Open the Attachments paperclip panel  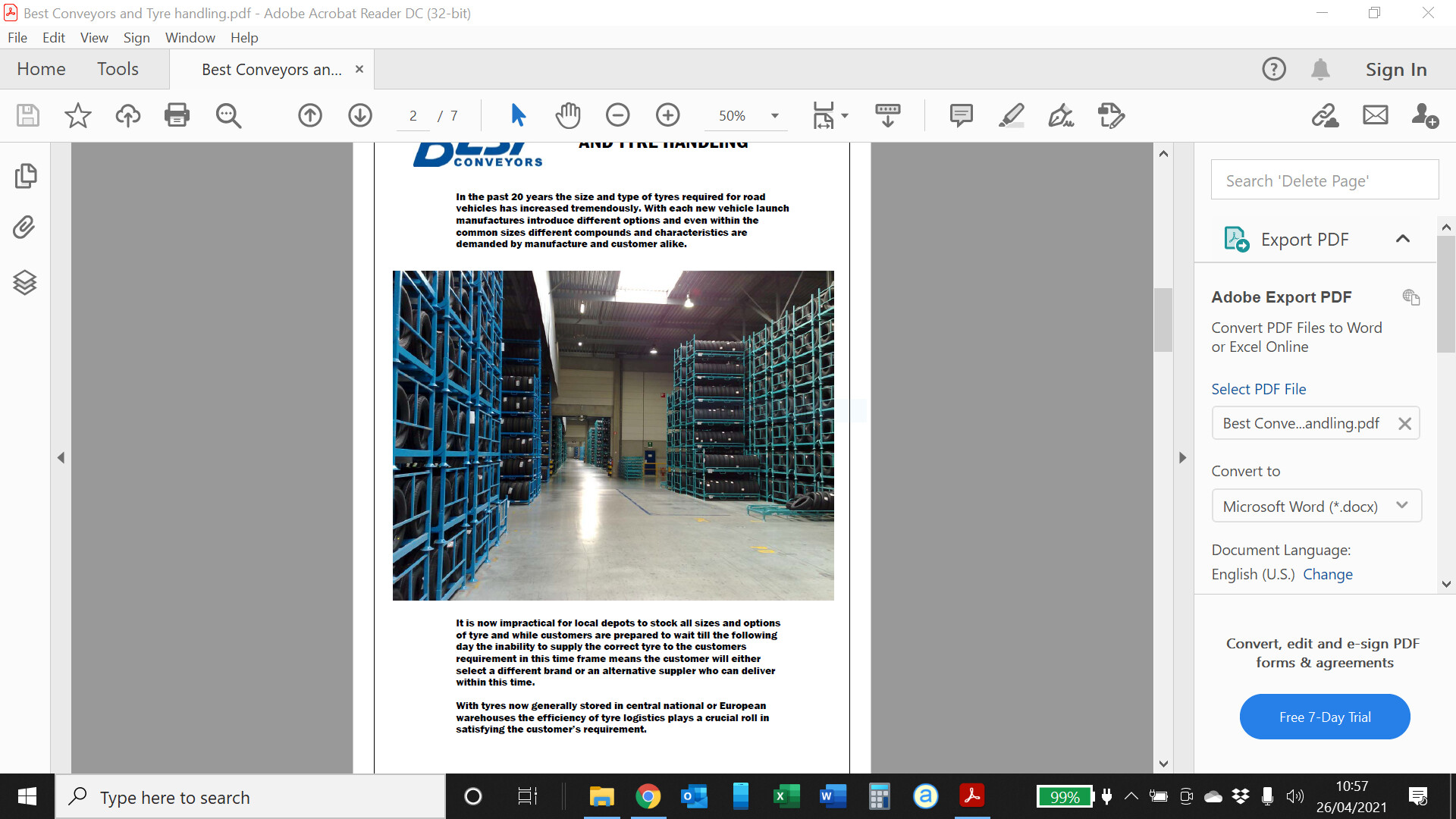click(x=25, y=227)
